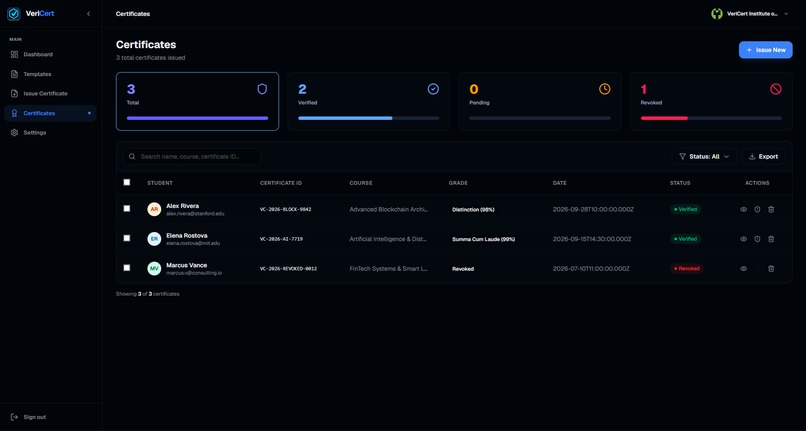Click the DATE column header
Viewport: 806px width, 431px height.
559,183
